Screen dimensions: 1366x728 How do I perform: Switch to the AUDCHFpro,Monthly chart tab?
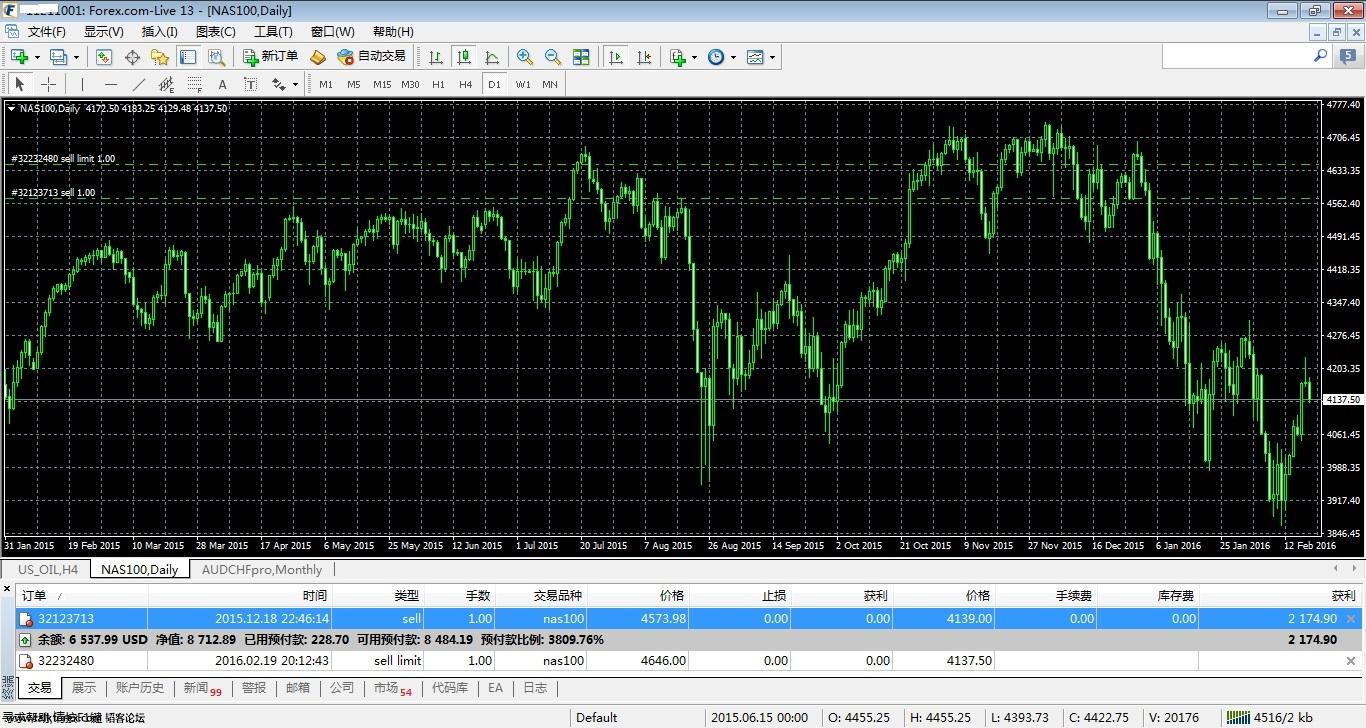coord(262,569)
